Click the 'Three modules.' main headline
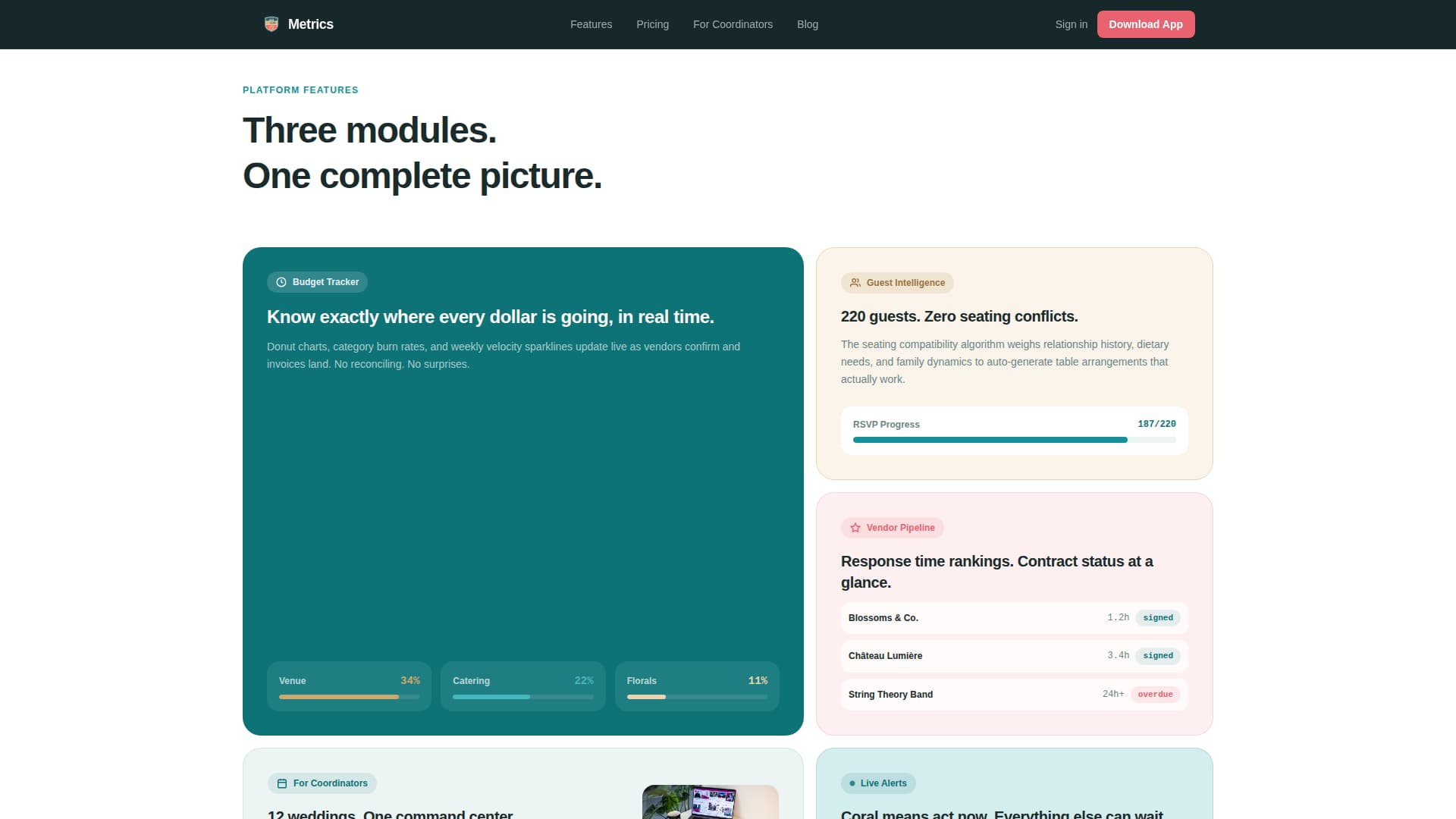The width and height of the screenshot is (1456, 819). [369, 130]
